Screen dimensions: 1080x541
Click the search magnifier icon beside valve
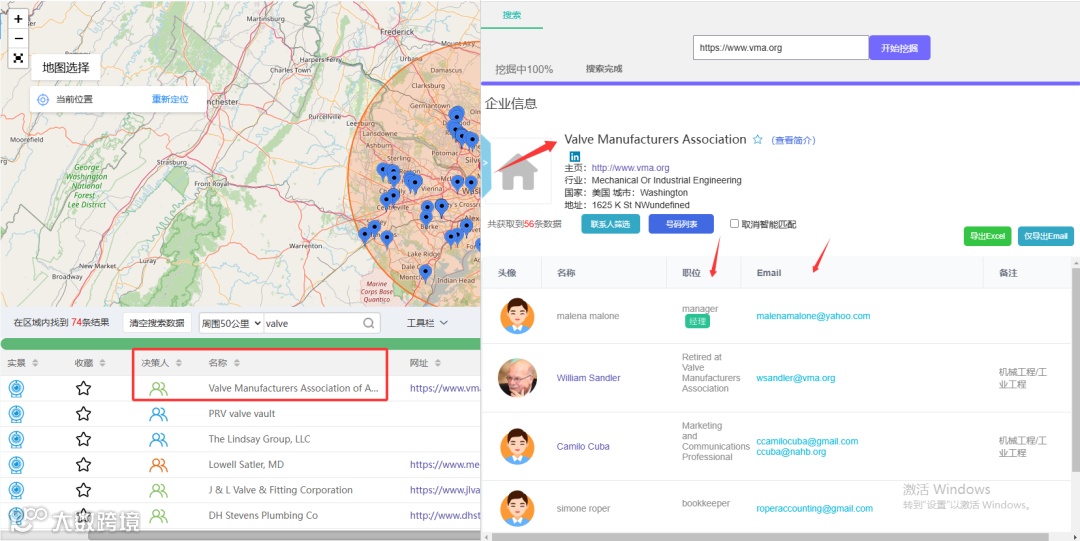tap(368, 323)
